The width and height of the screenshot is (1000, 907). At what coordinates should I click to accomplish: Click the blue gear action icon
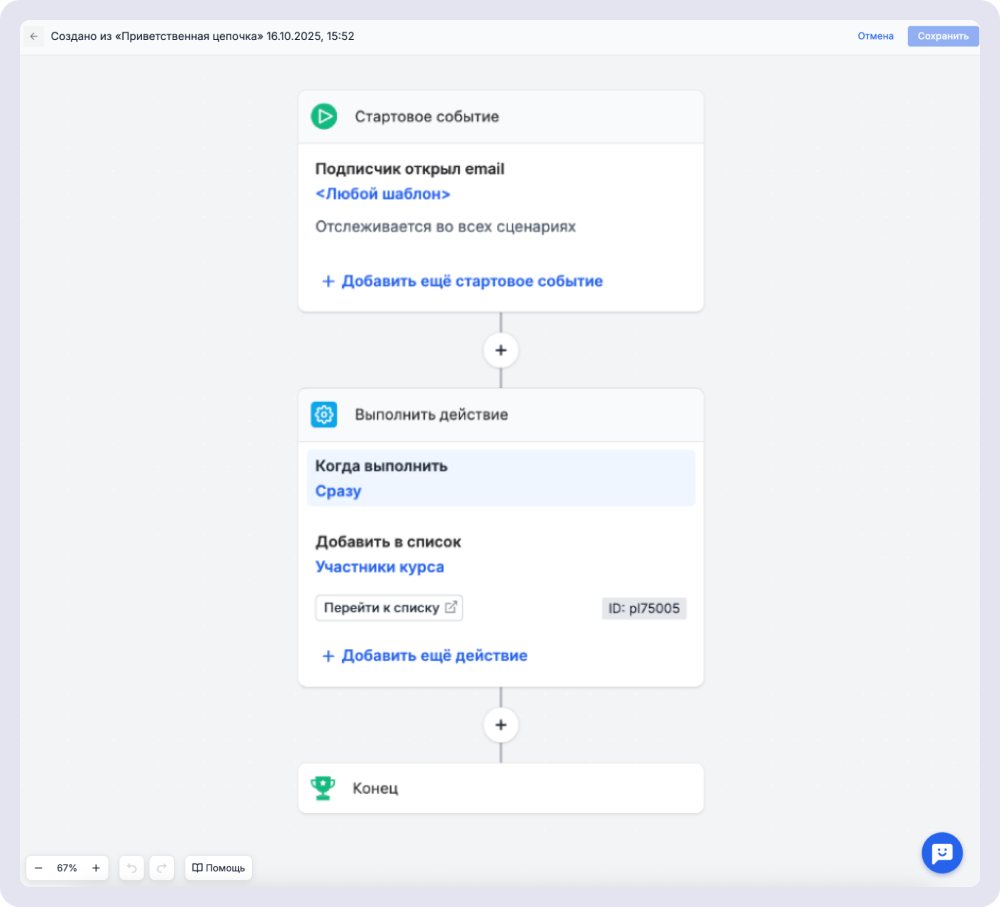point(323,414)
